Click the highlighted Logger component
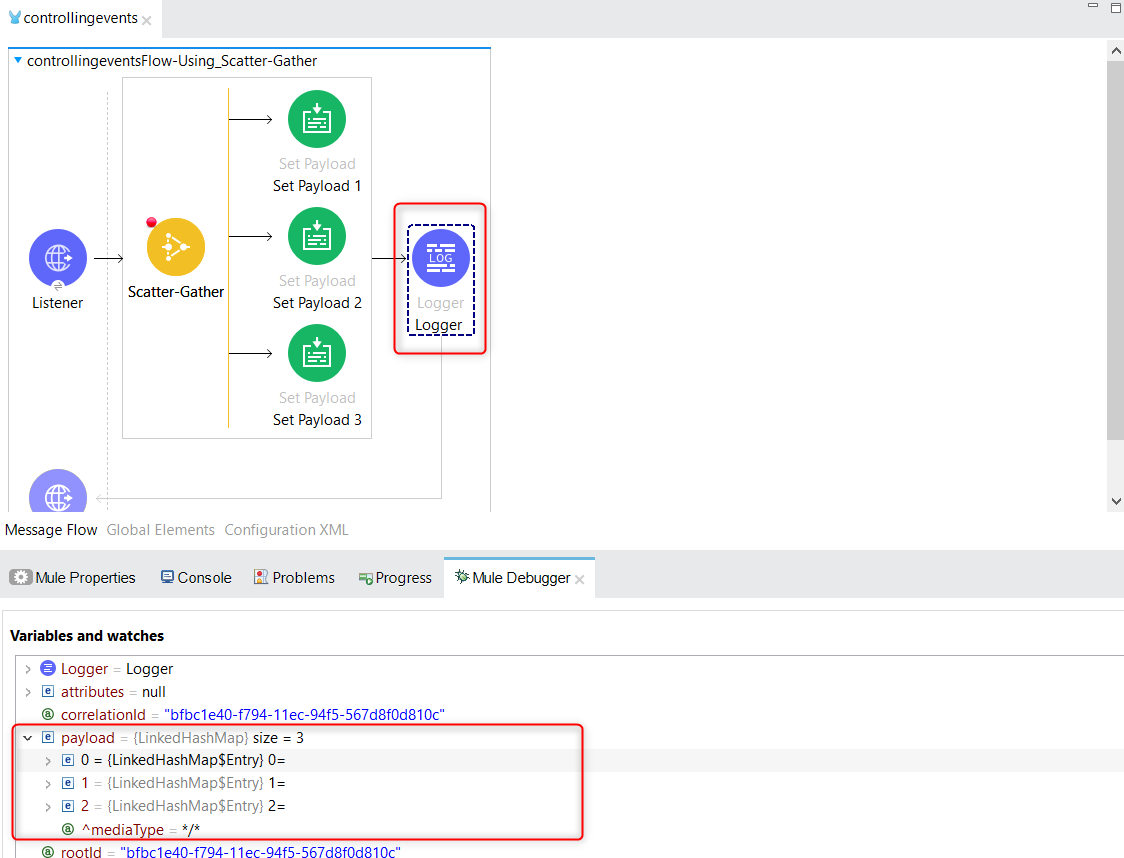1124x858 pixels. [439, 257]
